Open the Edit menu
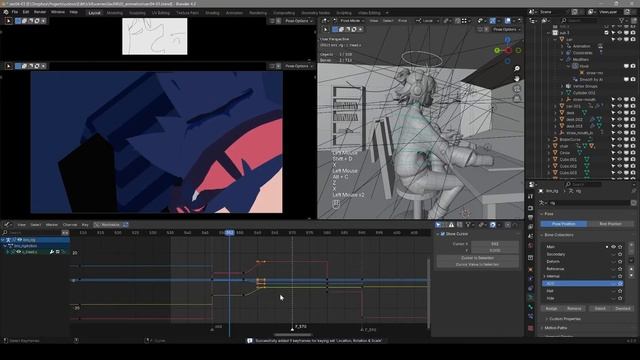The width and height of the screenshot is (640, 360). point(26,12)
